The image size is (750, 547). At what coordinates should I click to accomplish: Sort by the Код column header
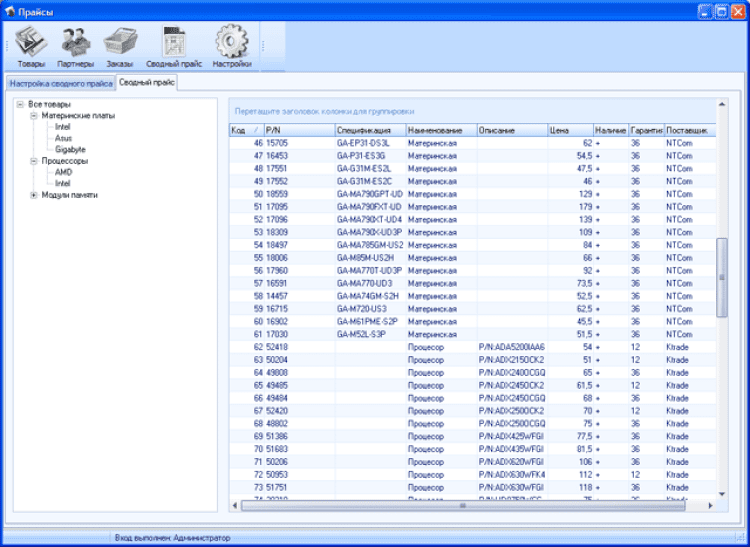point(246,130)
